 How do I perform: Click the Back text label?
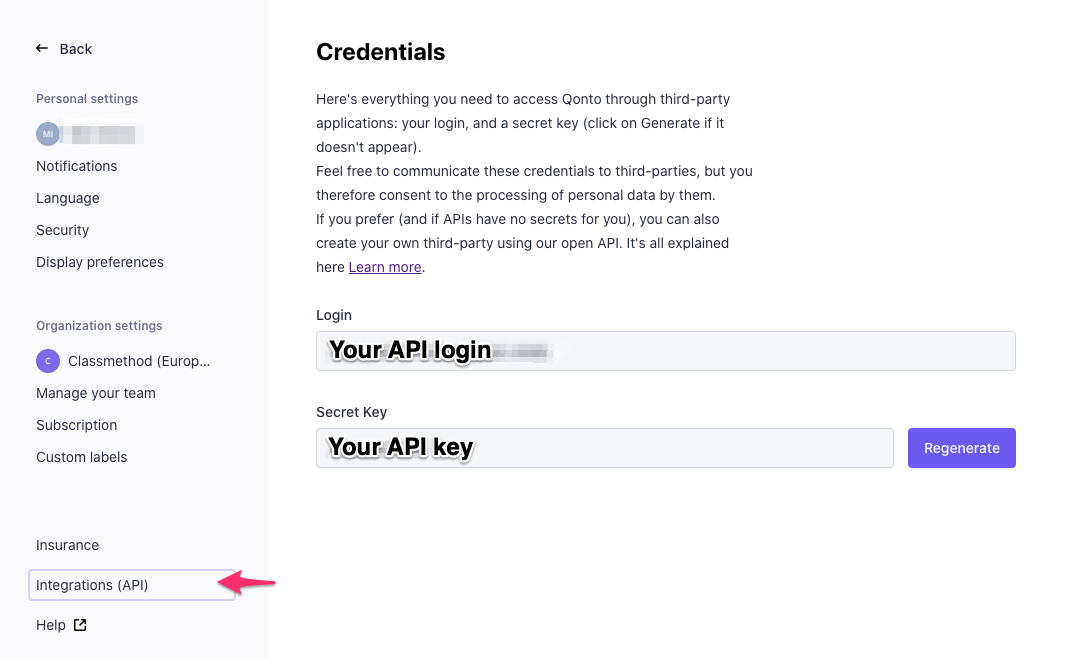pyautogui.click(x=76, y=49)
